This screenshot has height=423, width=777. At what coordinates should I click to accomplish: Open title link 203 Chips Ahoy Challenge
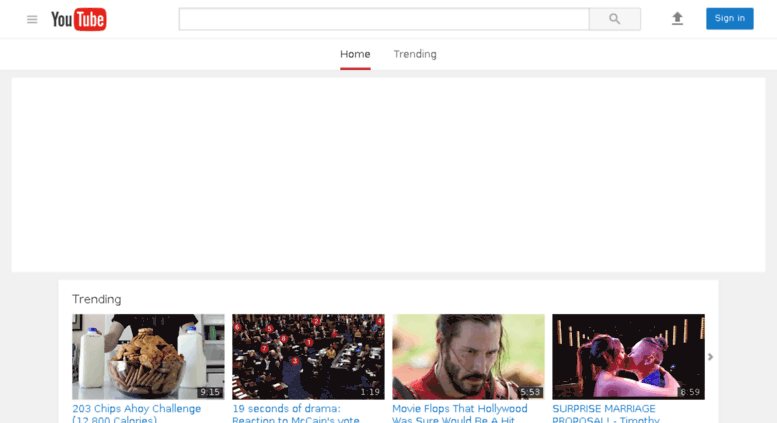coord(137,413)
